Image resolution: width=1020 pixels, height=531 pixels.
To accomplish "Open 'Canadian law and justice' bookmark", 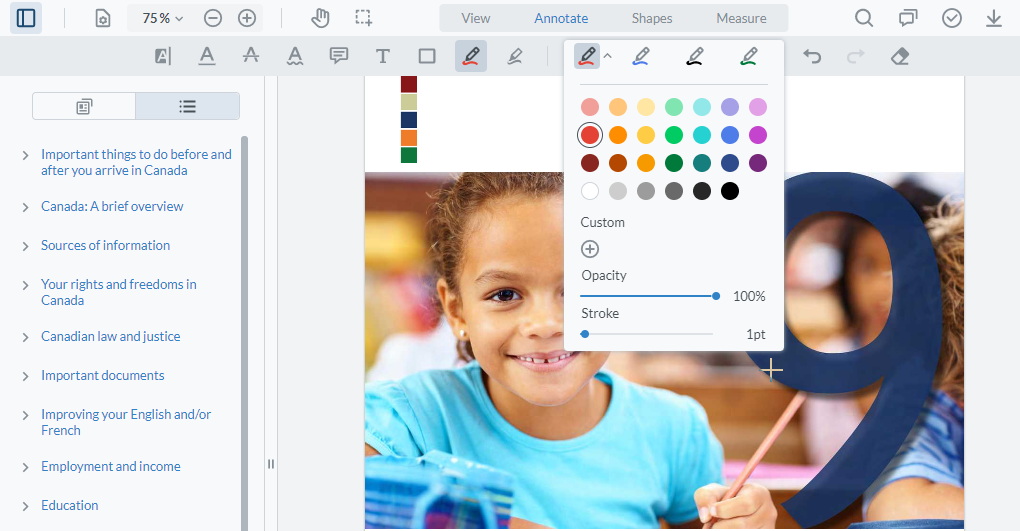I will [x=111, y=336].
